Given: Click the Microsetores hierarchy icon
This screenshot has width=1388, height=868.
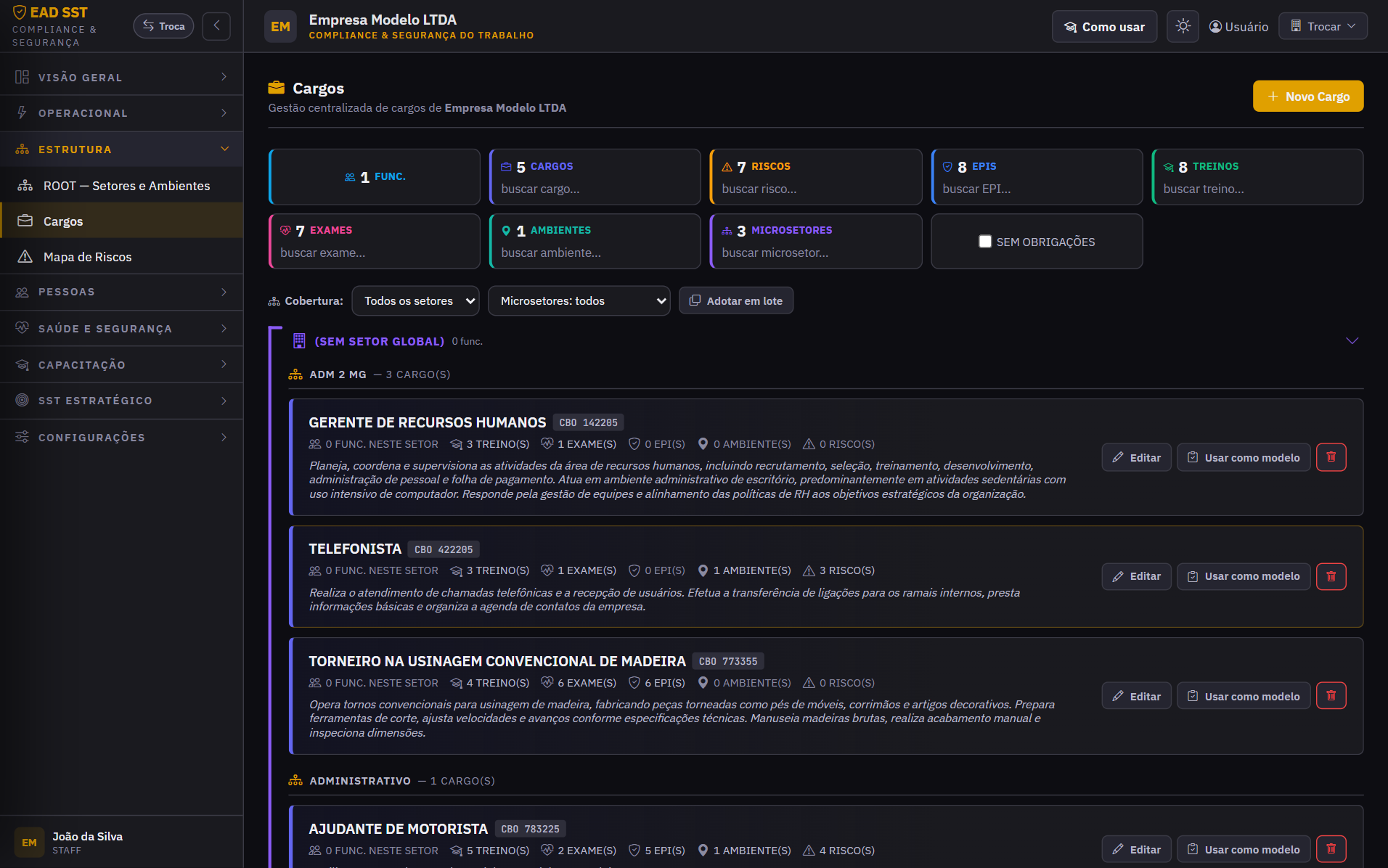Looking at the screenshot, I should (727, 231).
